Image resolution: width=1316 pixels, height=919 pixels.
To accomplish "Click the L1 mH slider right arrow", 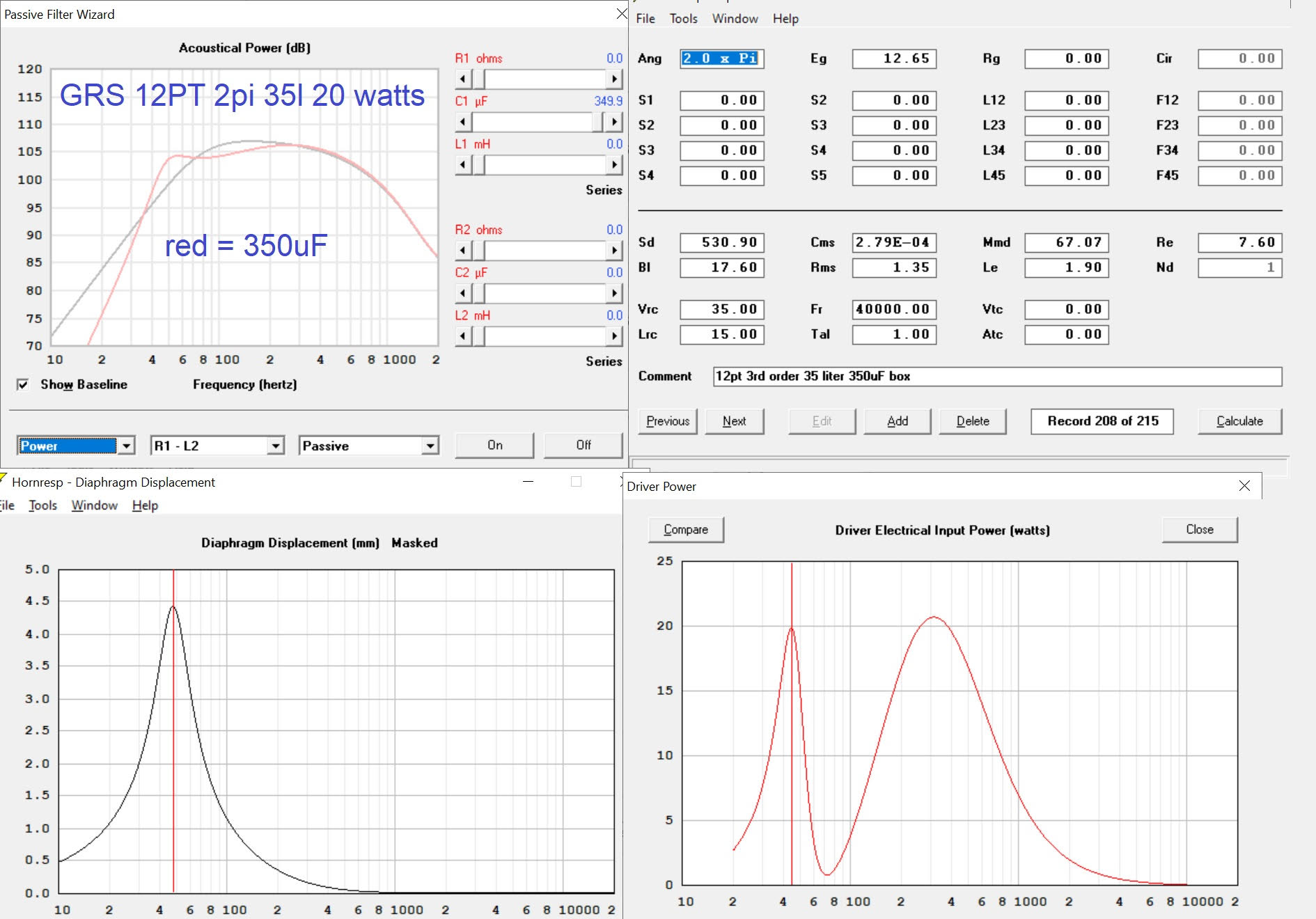I will (614, 165).
